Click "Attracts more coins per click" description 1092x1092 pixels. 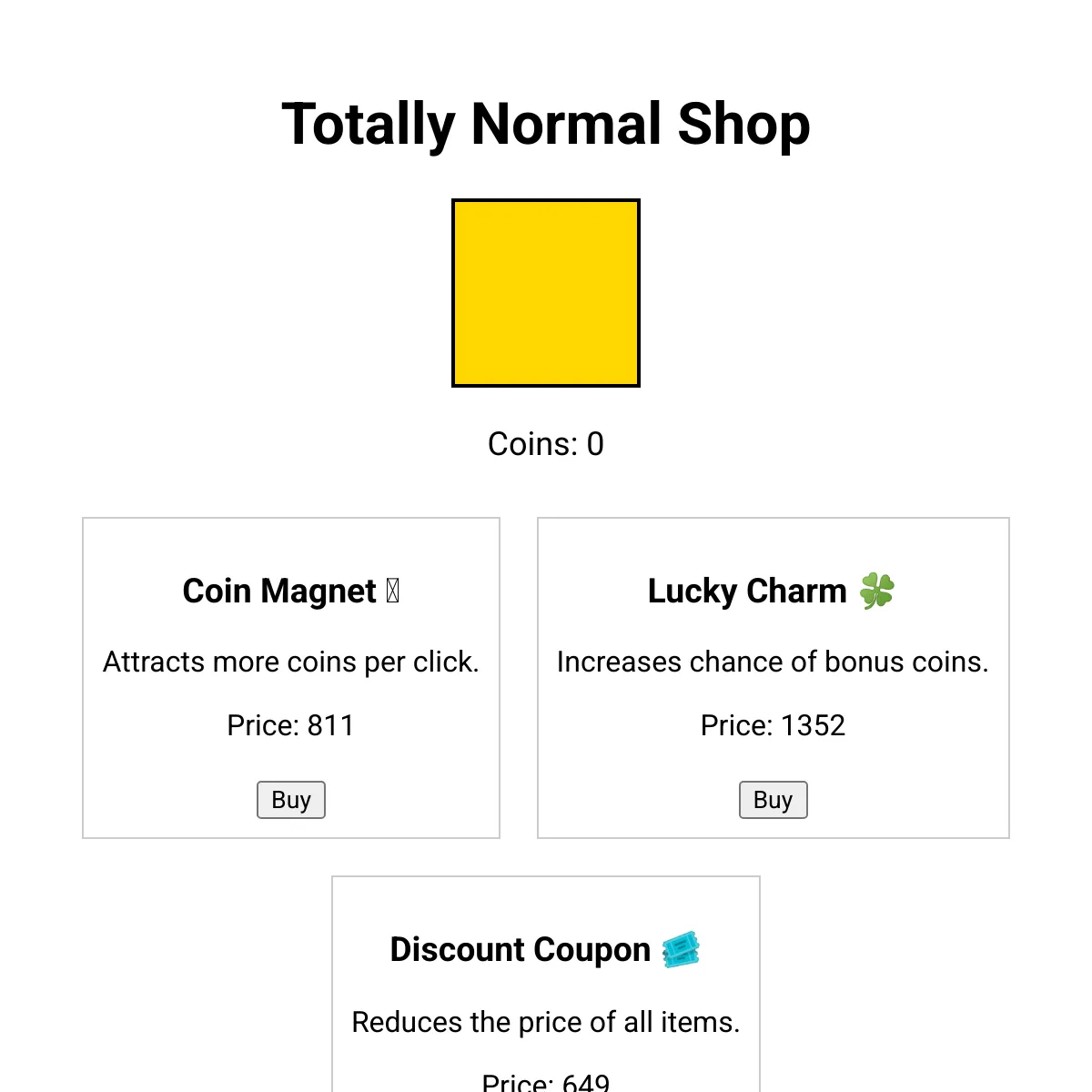point(291,662)
